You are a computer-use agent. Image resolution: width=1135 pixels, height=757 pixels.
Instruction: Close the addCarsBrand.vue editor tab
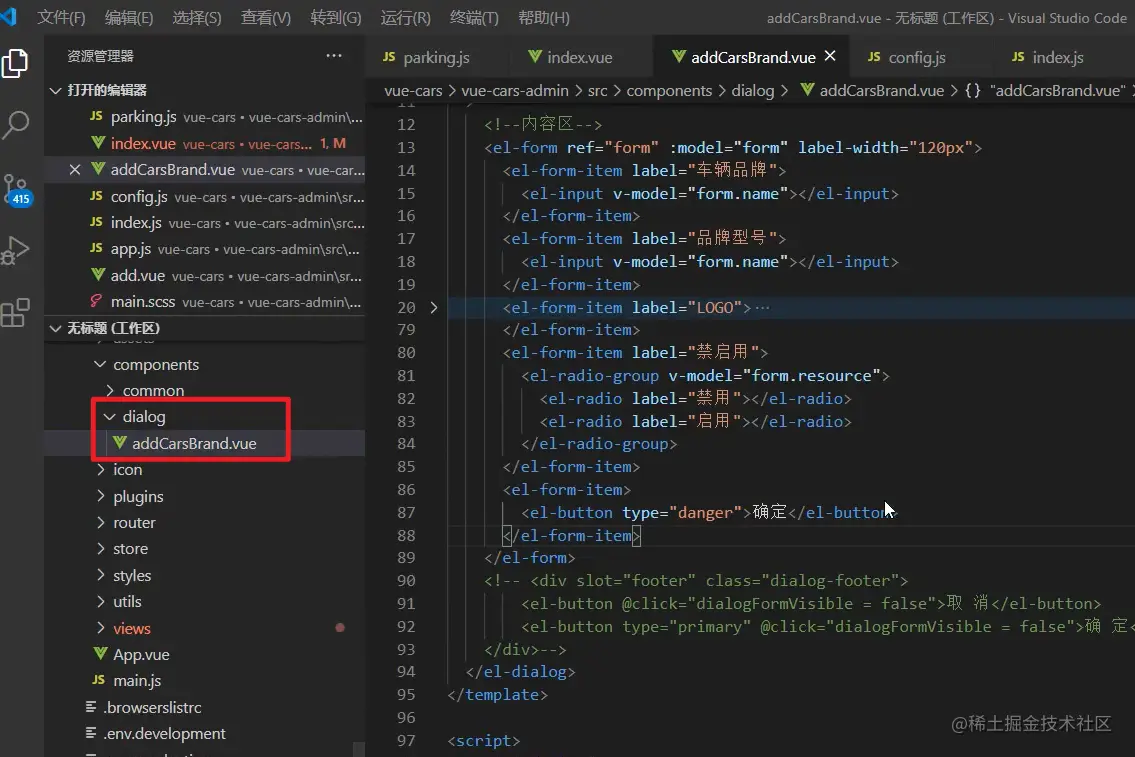click(x=830, y=56)
